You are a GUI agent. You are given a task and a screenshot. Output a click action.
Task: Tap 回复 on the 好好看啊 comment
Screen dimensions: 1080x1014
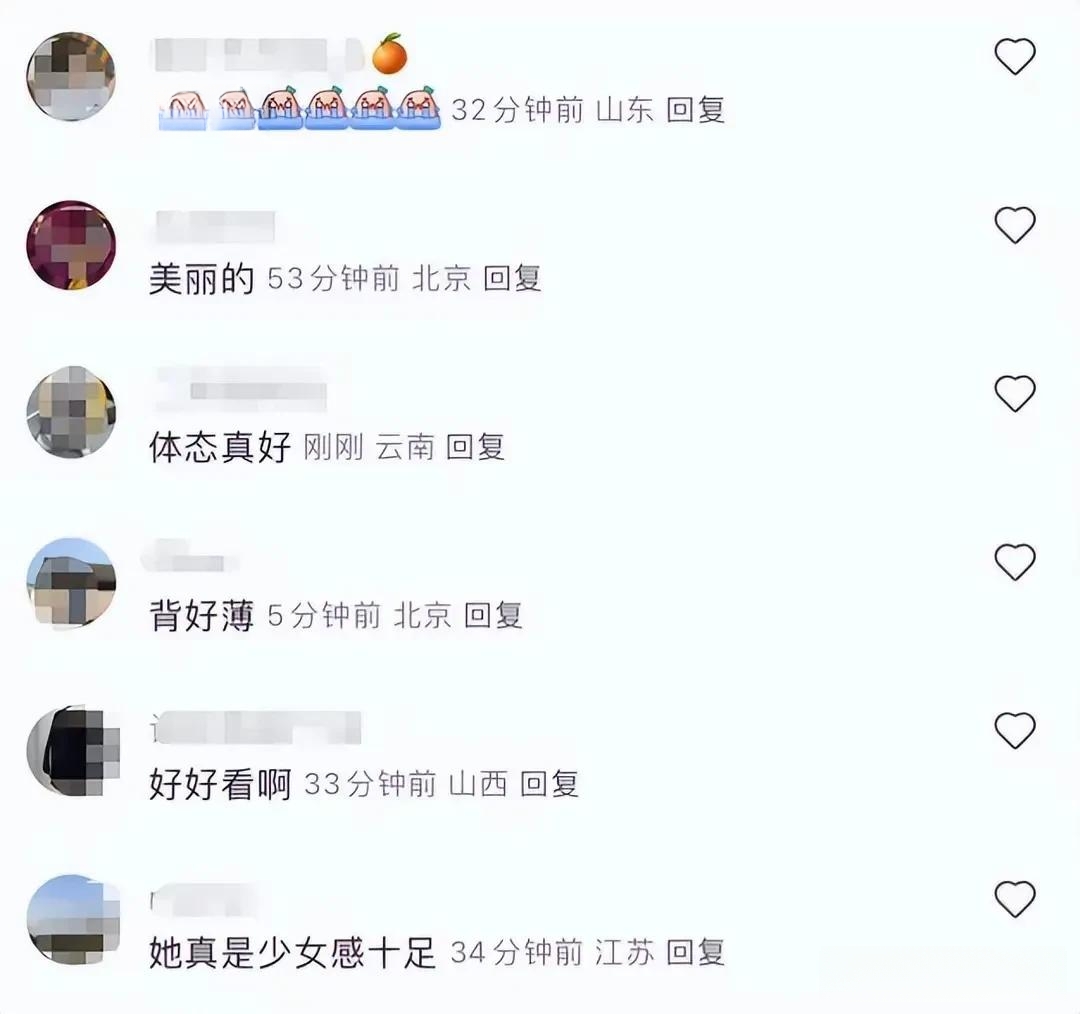[549, 784]
